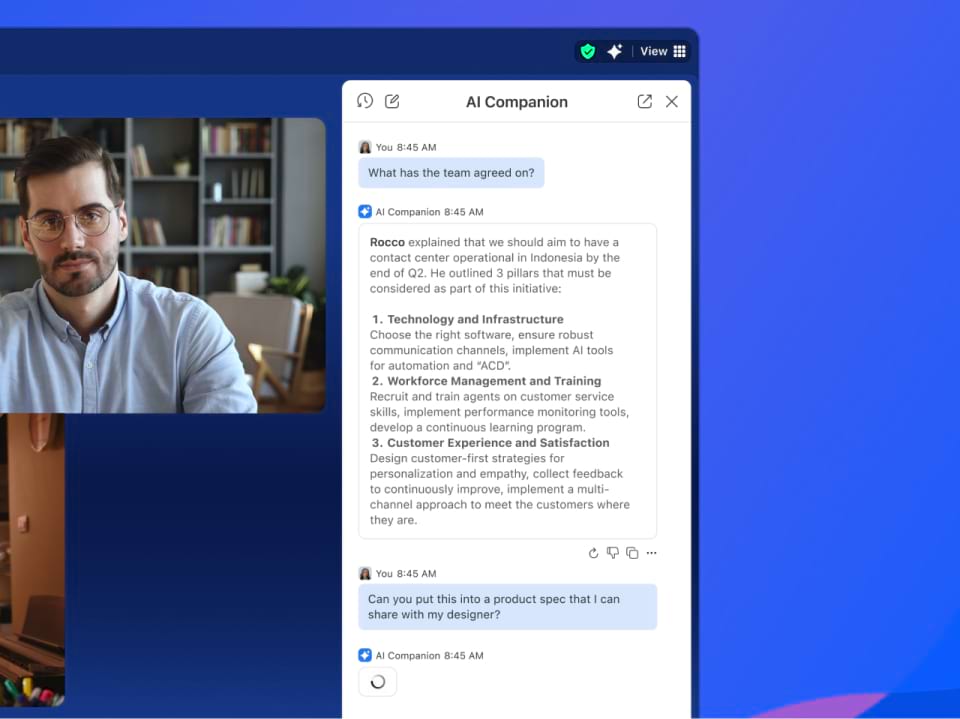Viewport: 960px width, 719px height.
Task: Click the 'Workforce Management and Training' heading
Action: coord(494,381)
